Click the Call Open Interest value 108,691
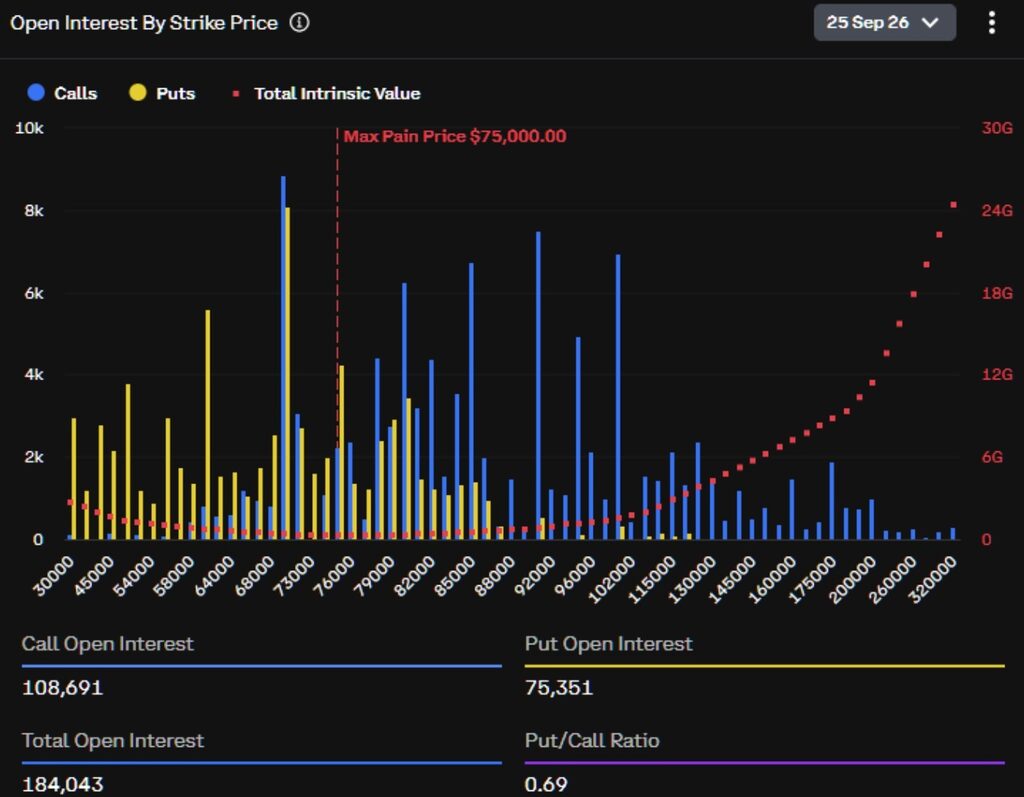 (x=63, y=687)
